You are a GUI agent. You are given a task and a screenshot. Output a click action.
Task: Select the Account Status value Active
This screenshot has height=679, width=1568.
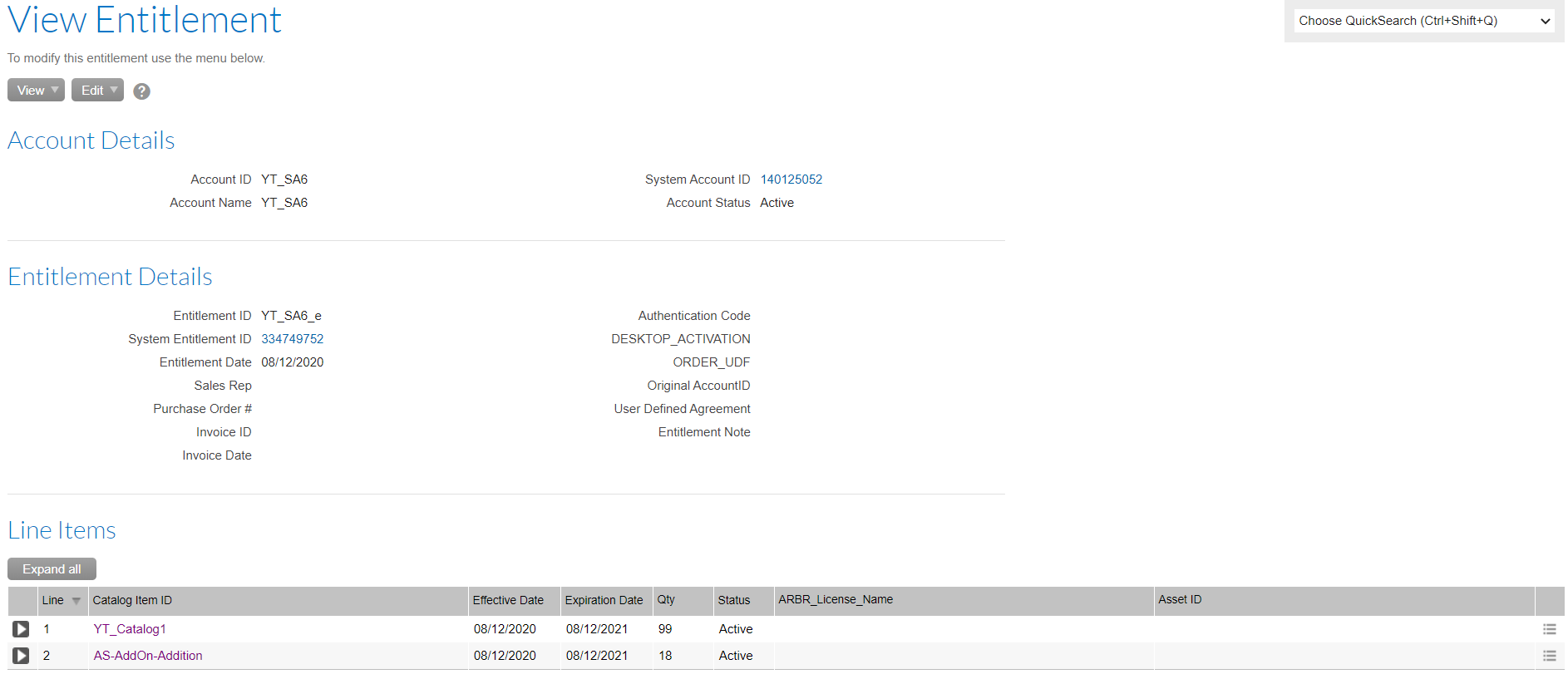coord(777,203)
